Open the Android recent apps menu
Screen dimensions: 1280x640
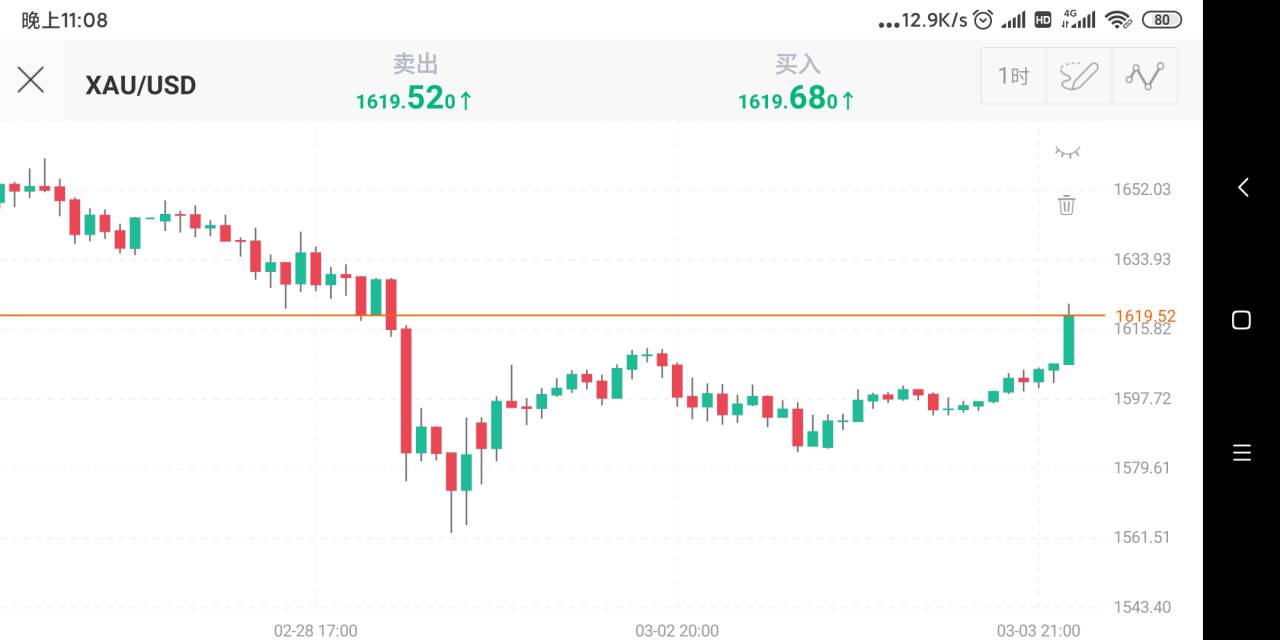[1242, 453]
